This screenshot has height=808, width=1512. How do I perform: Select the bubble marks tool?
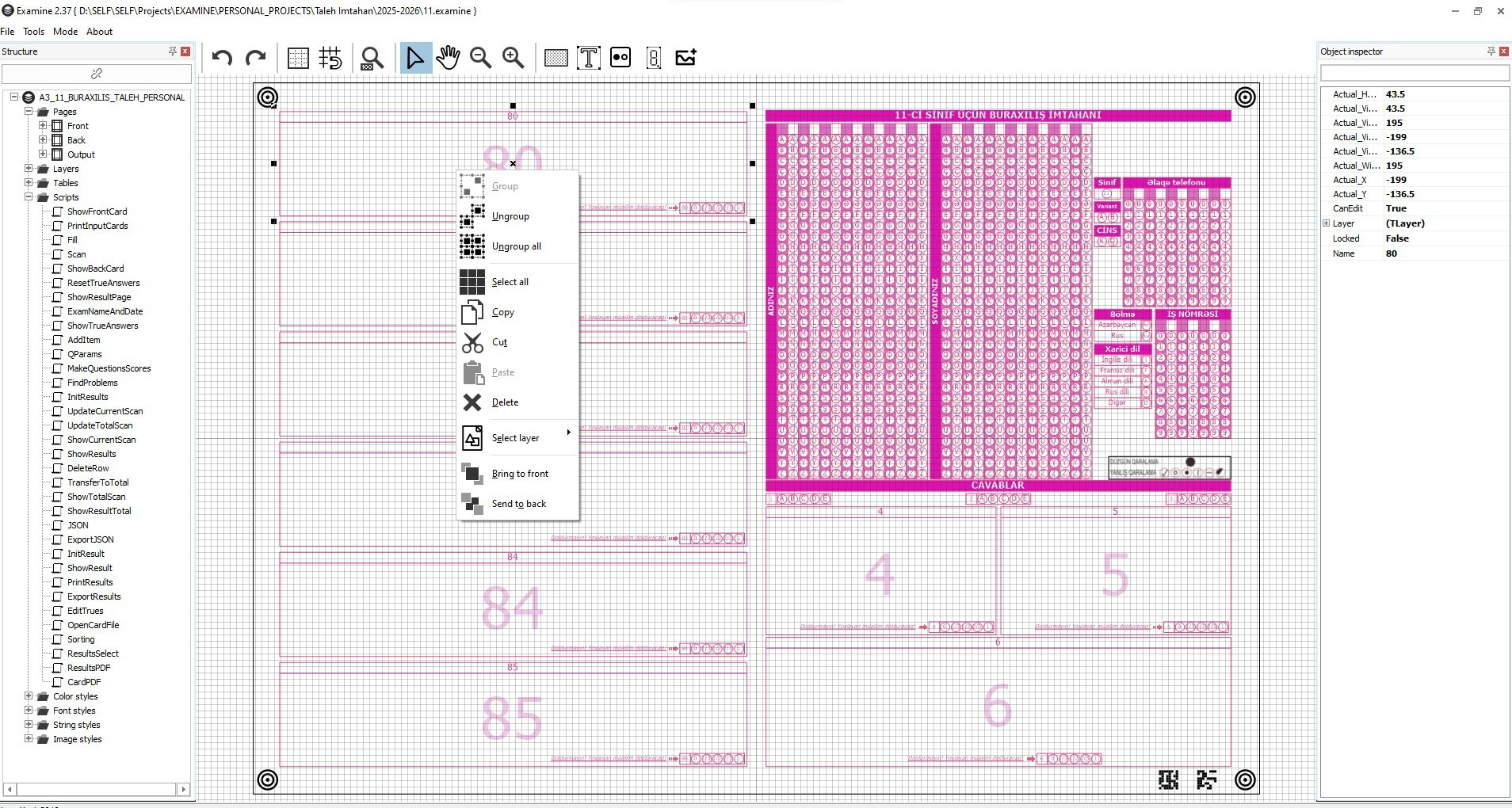(620, 58)
